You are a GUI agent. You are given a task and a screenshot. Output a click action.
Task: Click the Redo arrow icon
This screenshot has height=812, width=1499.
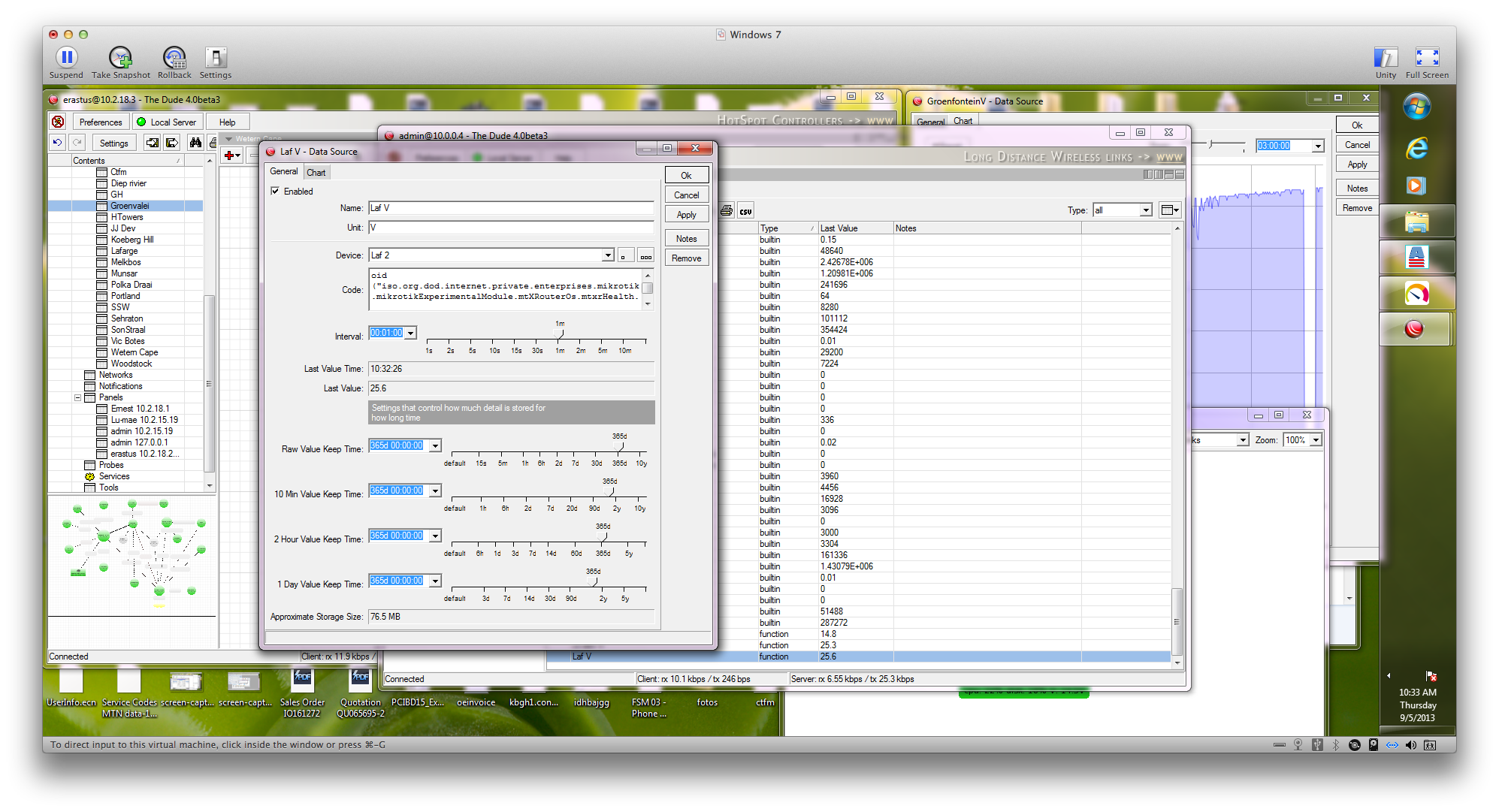pyautogui.click(x=77, y=143)
